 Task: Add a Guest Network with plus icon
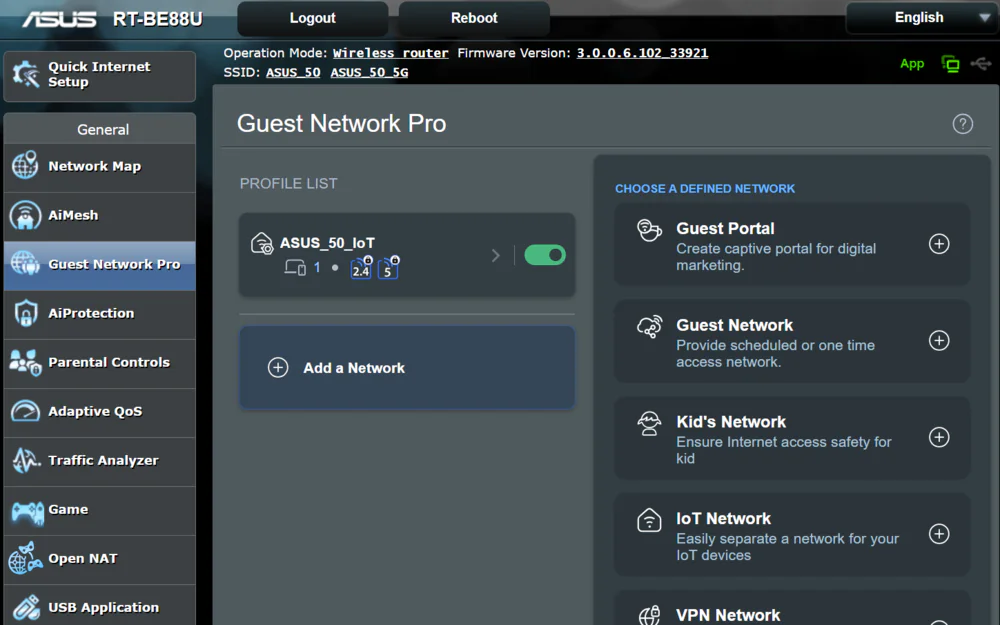tap(939, 341)
